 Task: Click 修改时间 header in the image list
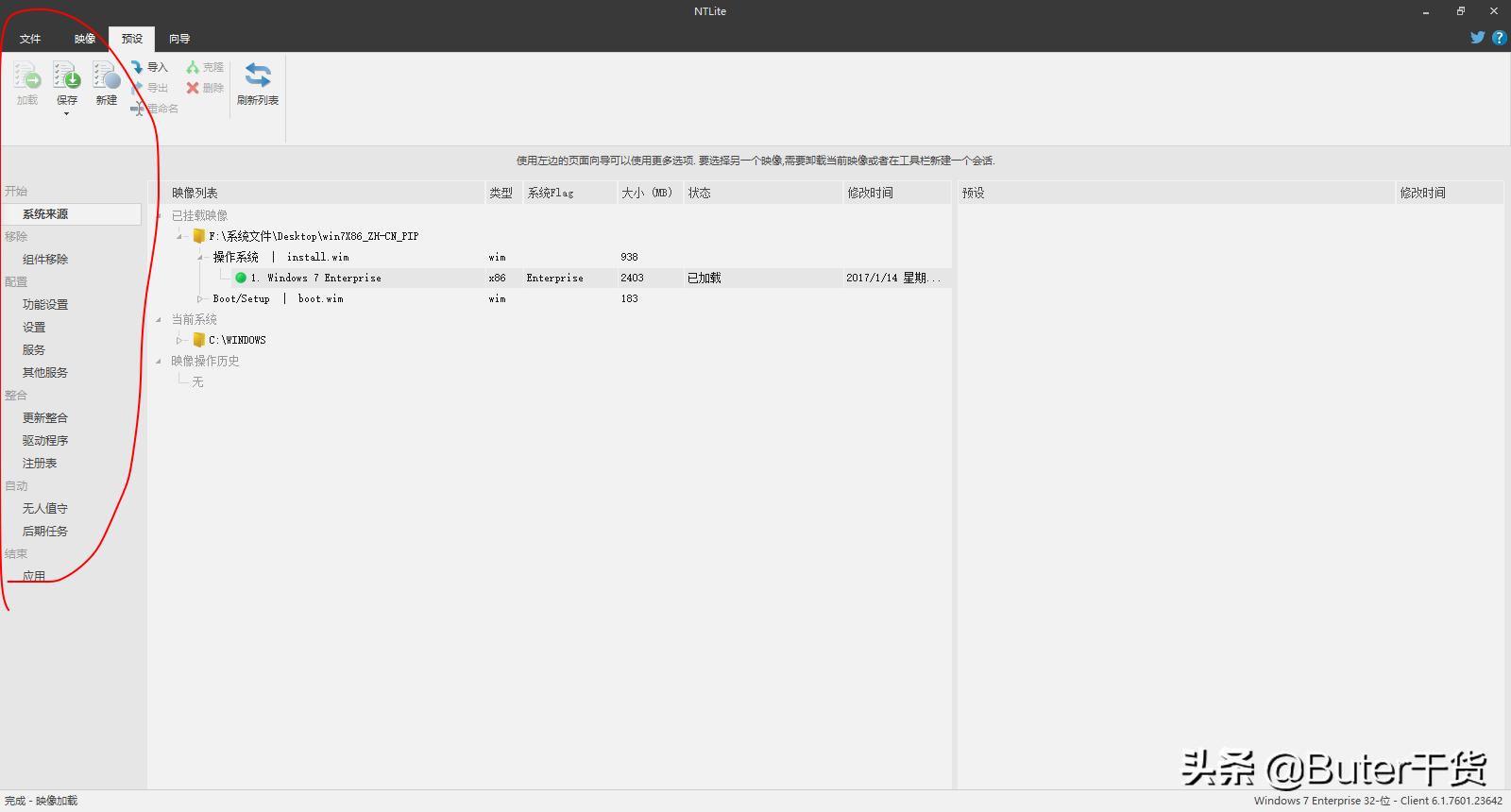[x=897, y=193]
